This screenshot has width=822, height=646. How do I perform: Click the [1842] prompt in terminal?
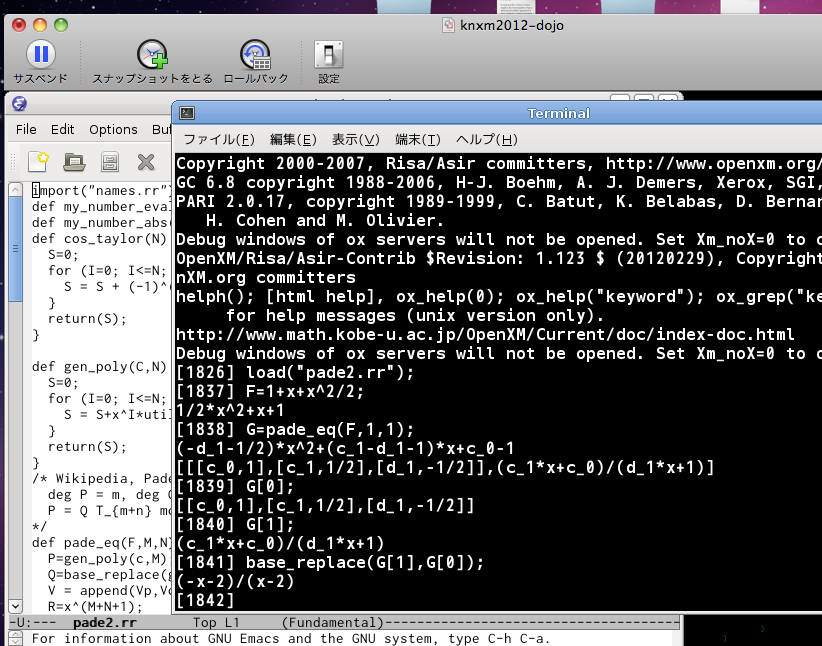tap(205, 600)
